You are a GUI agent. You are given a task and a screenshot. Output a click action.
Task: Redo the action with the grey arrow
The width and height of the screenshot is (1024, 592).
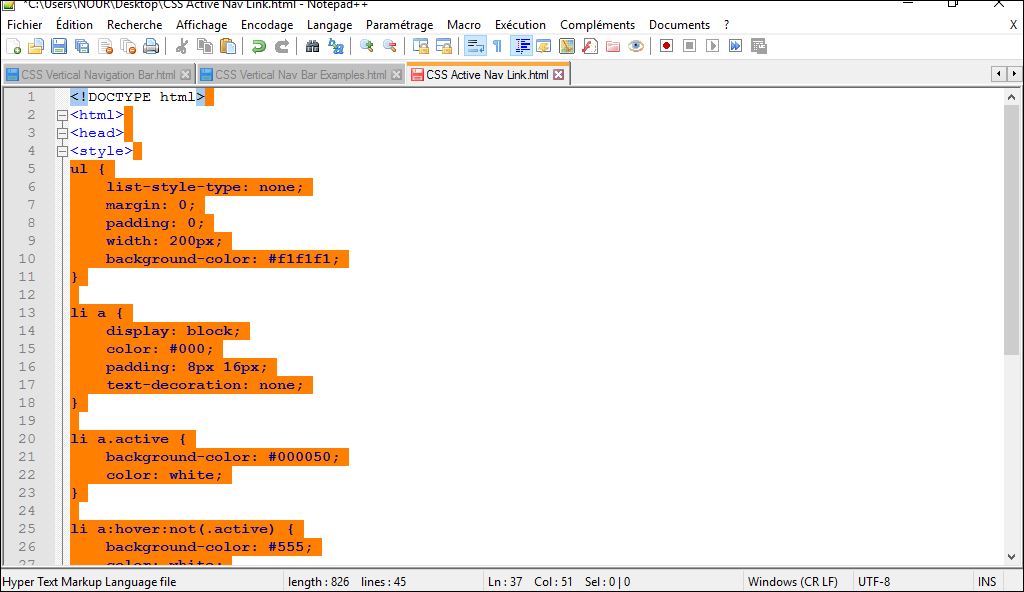pos(282,46)
